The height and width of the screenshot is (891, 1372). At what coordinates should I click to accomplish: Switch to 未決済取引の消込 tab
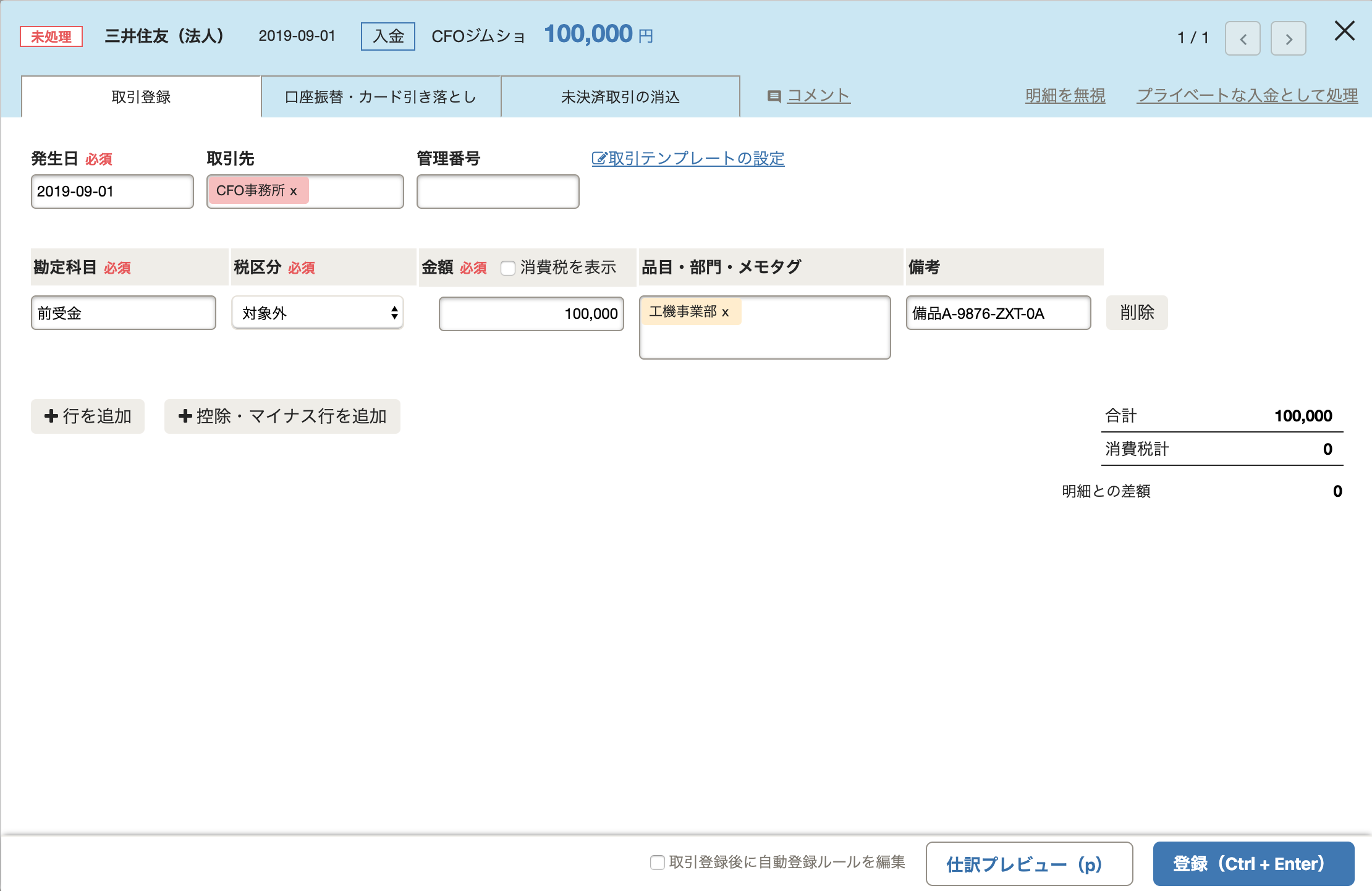[x=620, y=97]
